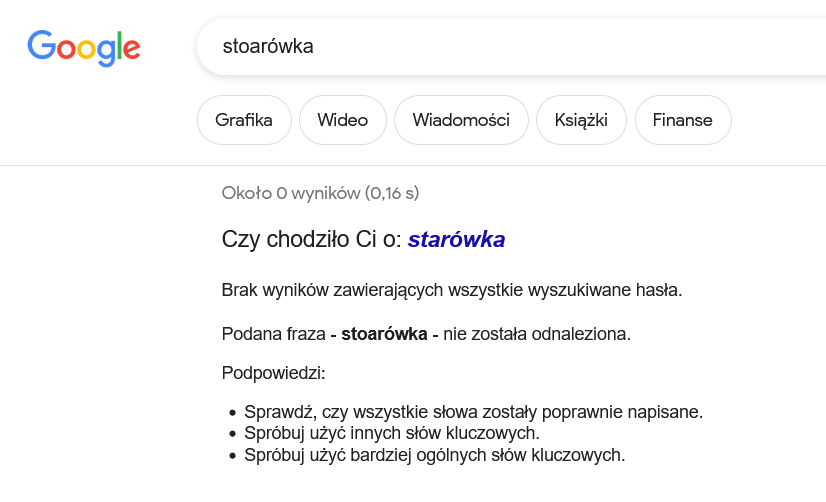Screen dimensions: 826x502
Task: Click the 'Podpowiedzi:' heading
Action: pyautogui.click(x=274, y=374)
